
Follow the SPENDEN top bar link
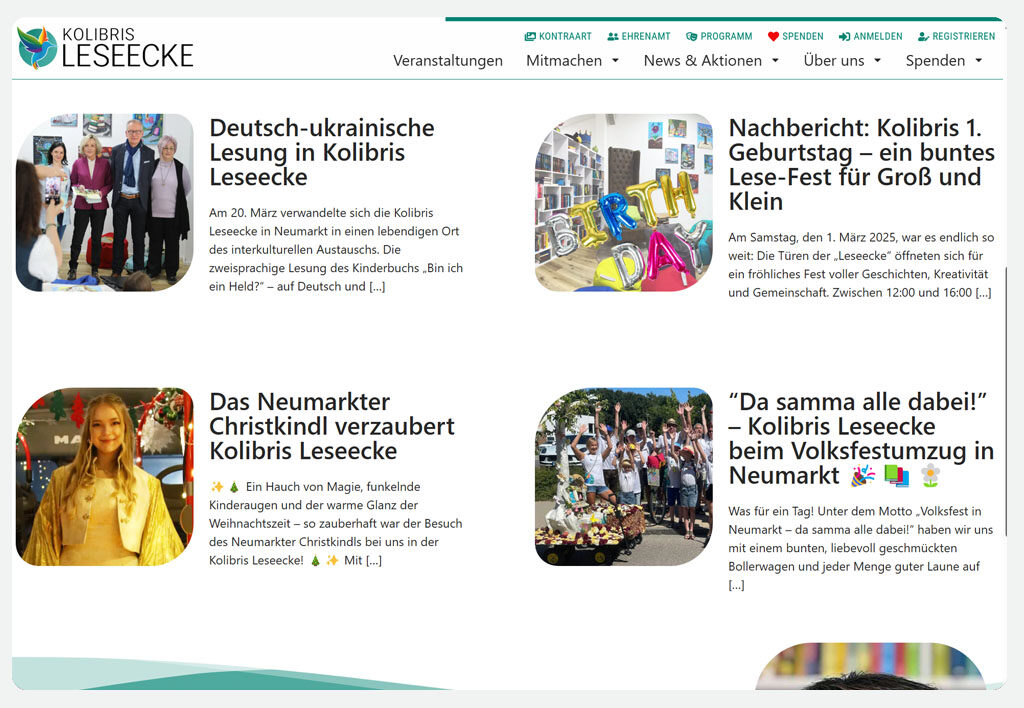(x=803, y=37)
